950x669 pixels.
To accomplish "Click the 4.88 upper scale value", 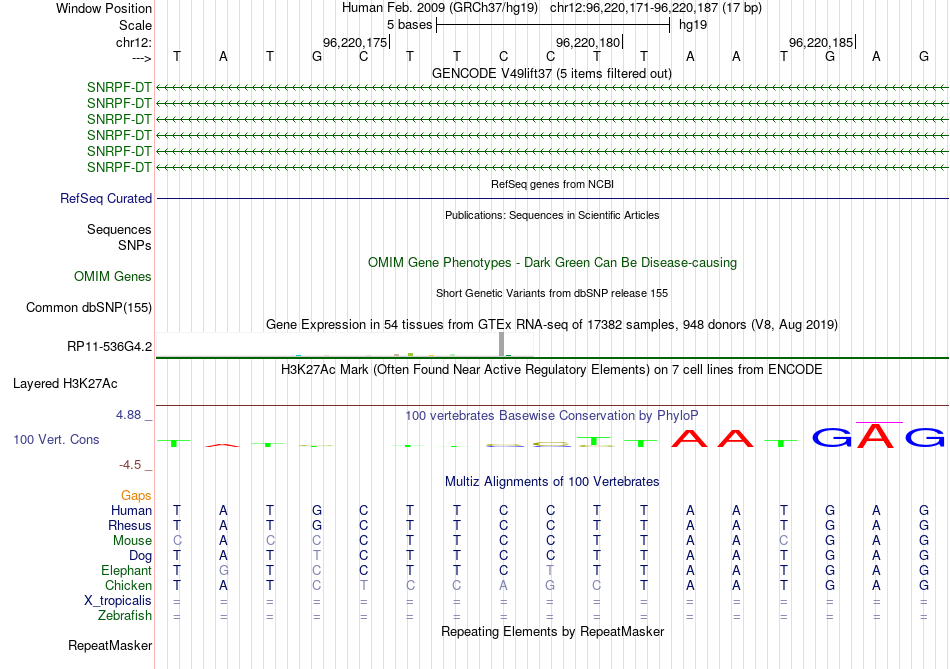I will pyautogui.click(x=128, y=415).
